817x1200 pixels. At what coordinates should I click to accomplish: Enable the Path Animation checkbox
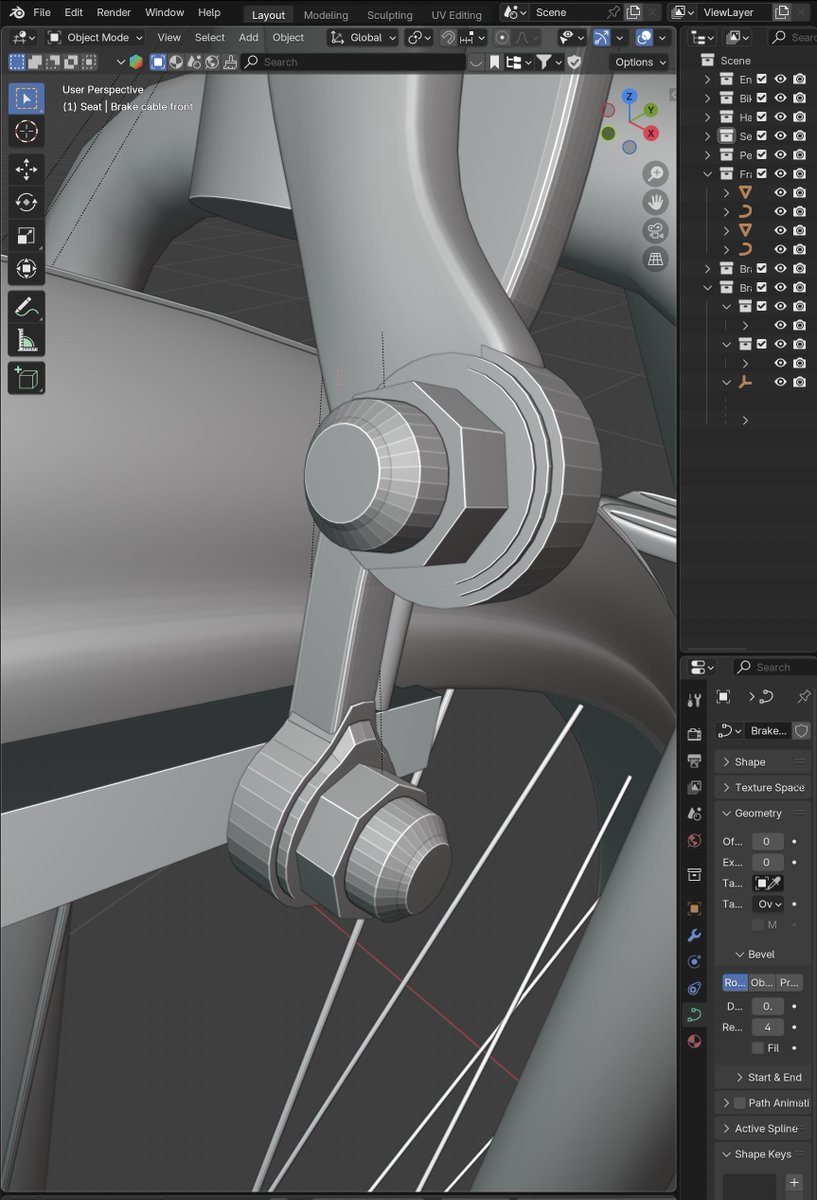click(x=740, y=1103)
